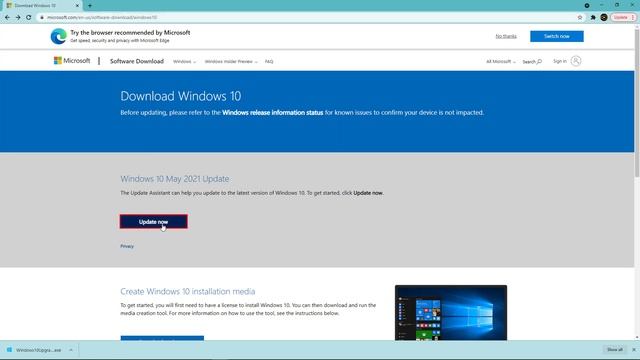
Task: Dismiss Edge banner with No thanks
Action: coord(506,36)
